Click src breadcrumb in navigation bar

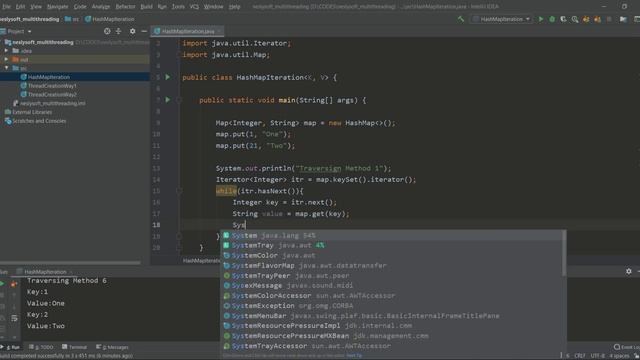click(72, 19)
